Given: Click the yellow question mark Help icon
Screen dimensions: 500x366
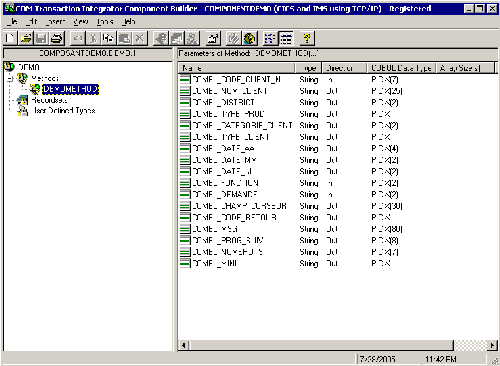Looking at the screenshot, I should pos(307,38).
